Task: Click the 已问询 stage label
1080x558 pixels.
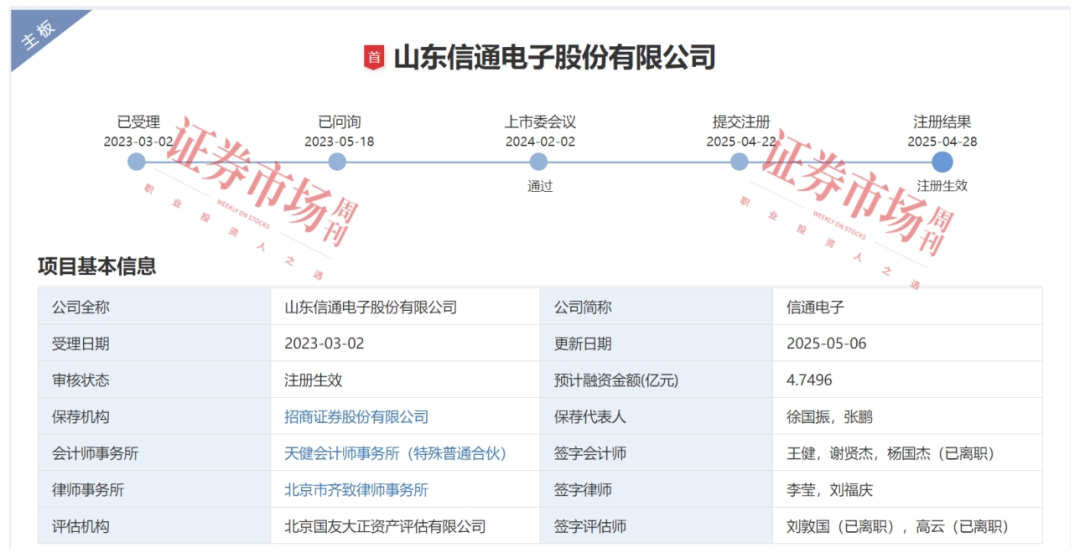Action: (x=340, y=122)
